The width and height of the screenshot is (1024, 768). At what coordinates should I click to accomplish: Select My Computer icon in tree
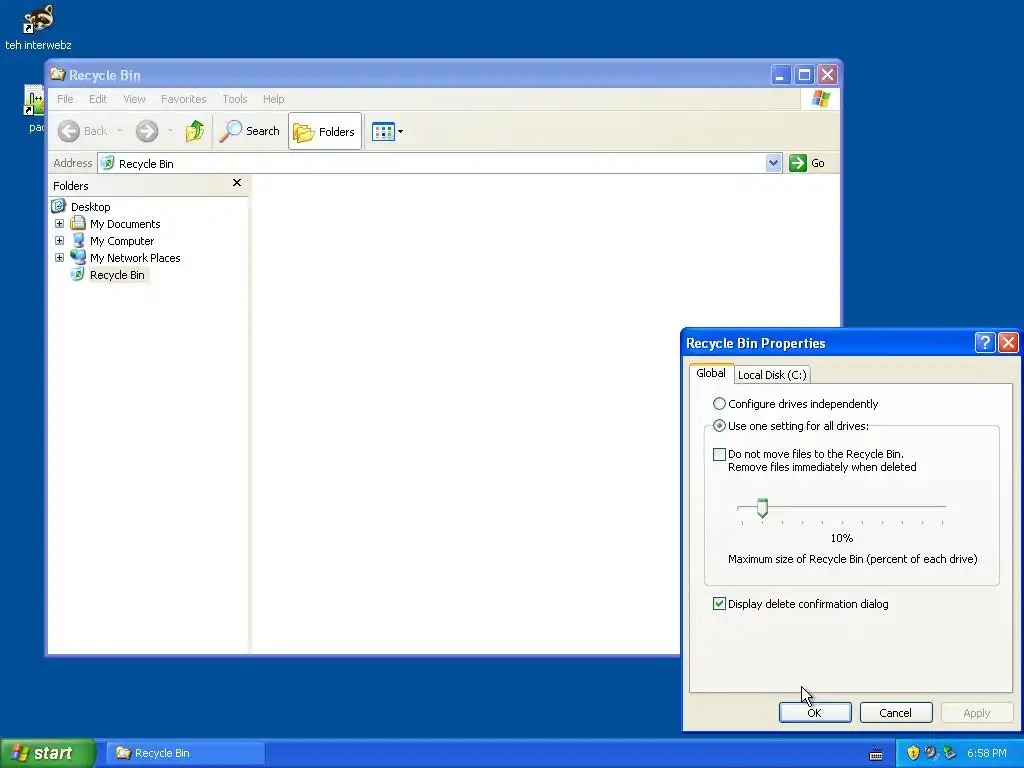78,240
